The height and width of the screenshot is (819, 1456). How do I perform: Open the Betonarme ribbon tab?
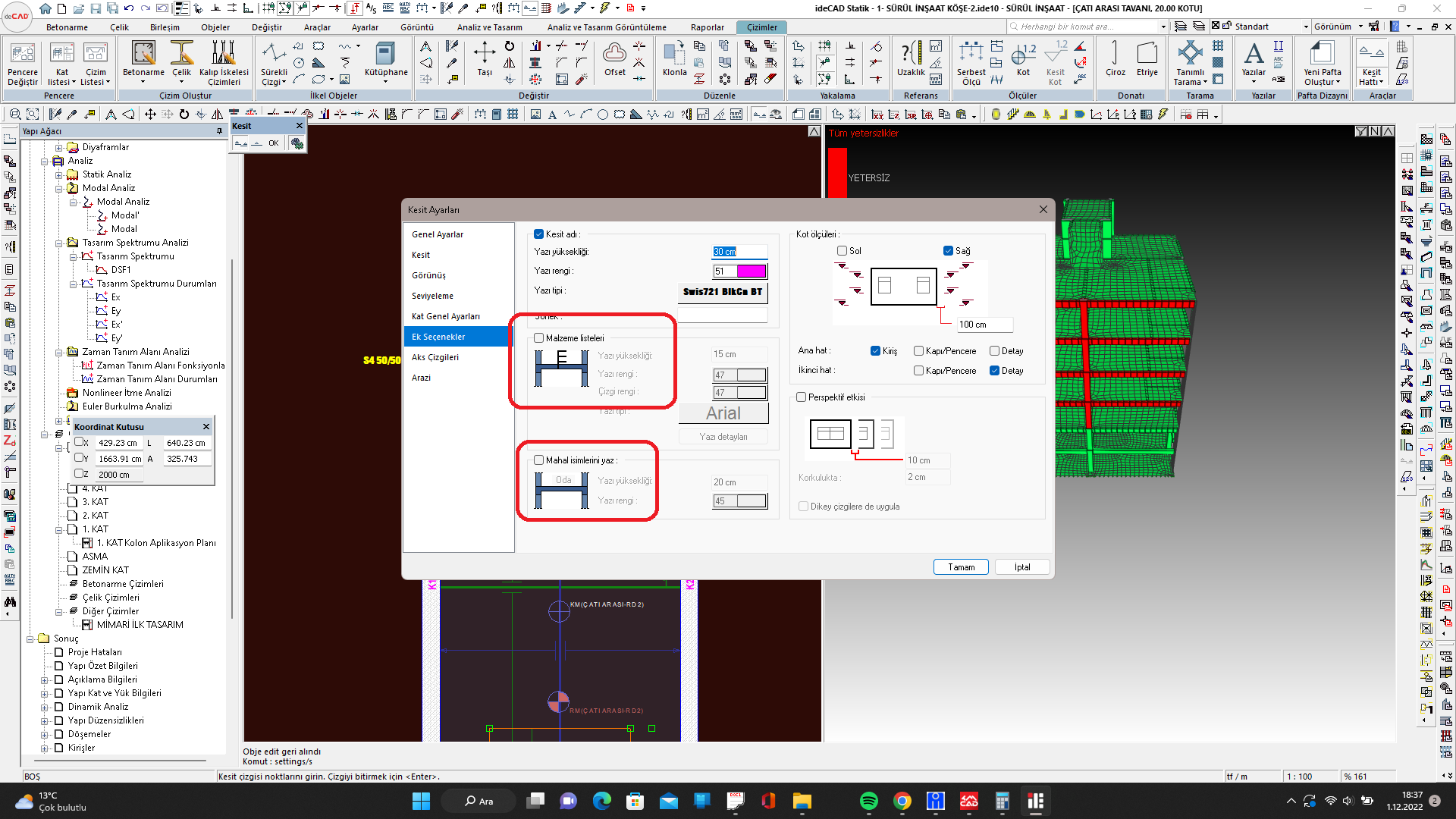(x=67, y=27)
